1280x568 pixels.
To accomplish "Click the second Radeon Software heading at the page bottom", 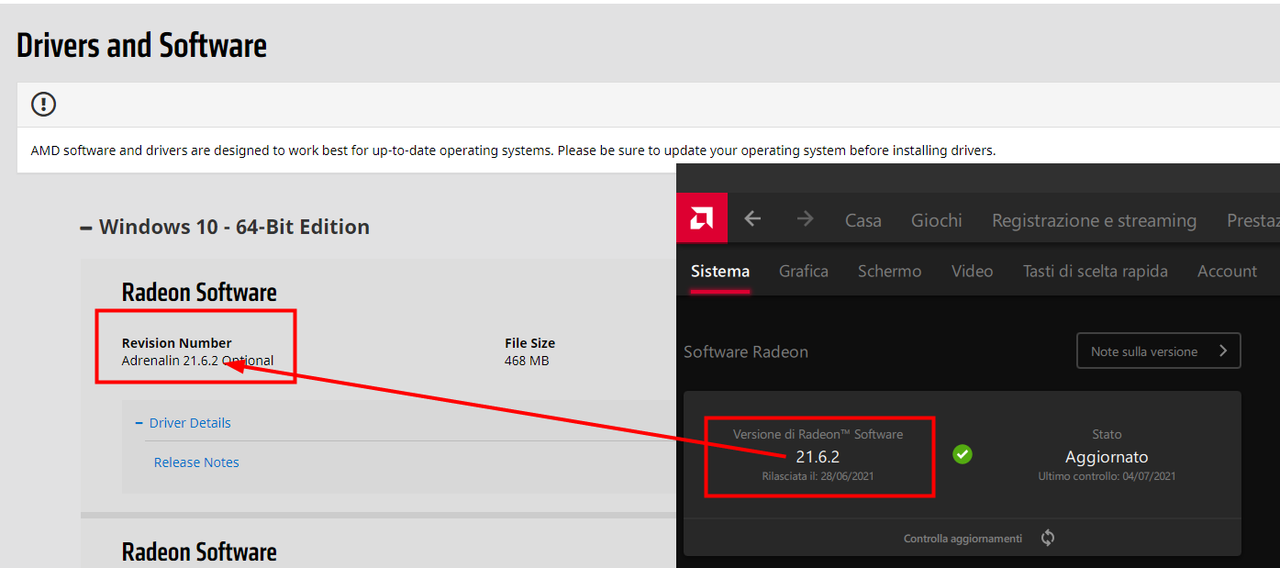I will pos(199,551).
